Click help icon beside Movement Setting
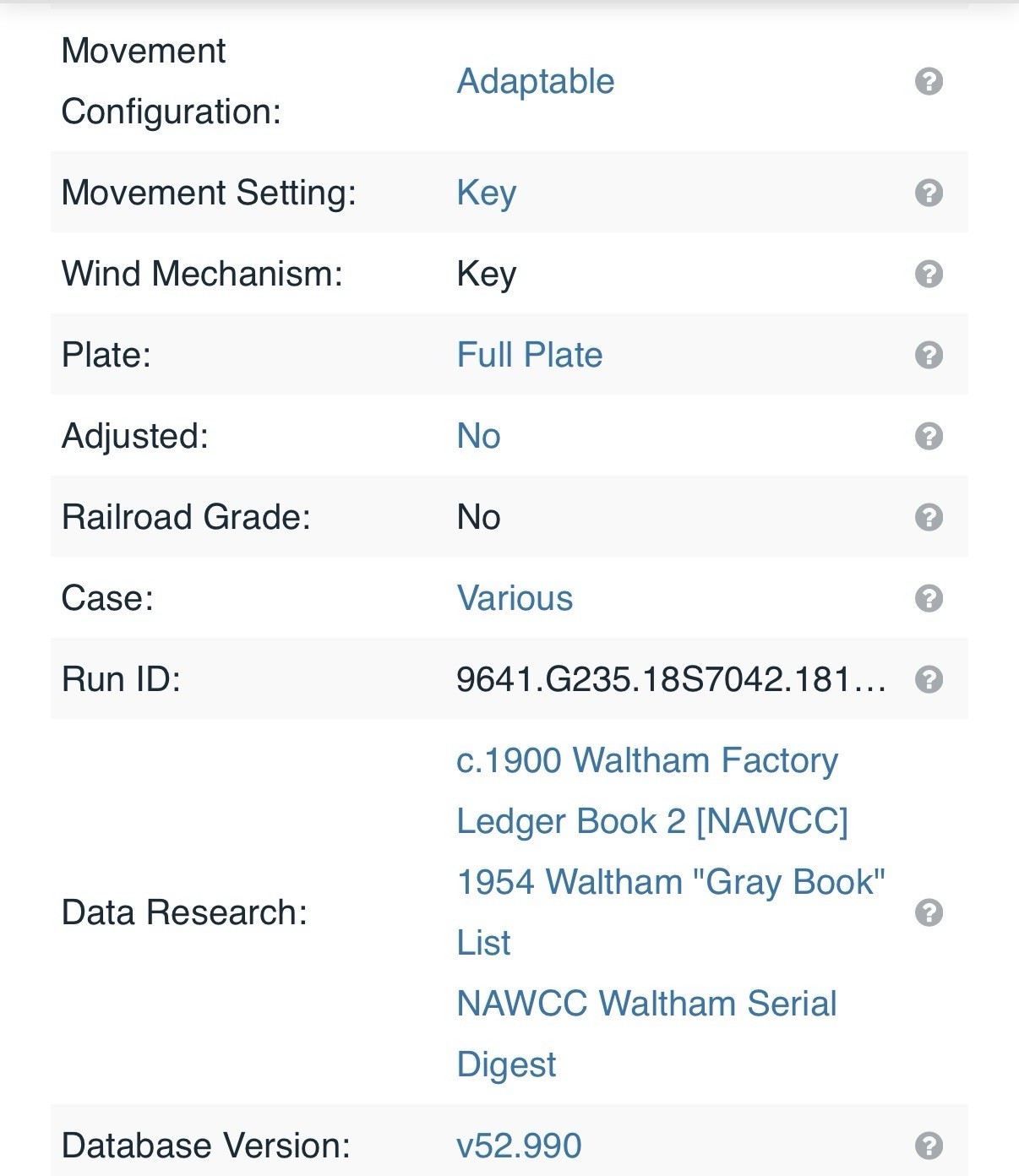This screenshot has height=1176, width=1019. (x=929, y=193)
